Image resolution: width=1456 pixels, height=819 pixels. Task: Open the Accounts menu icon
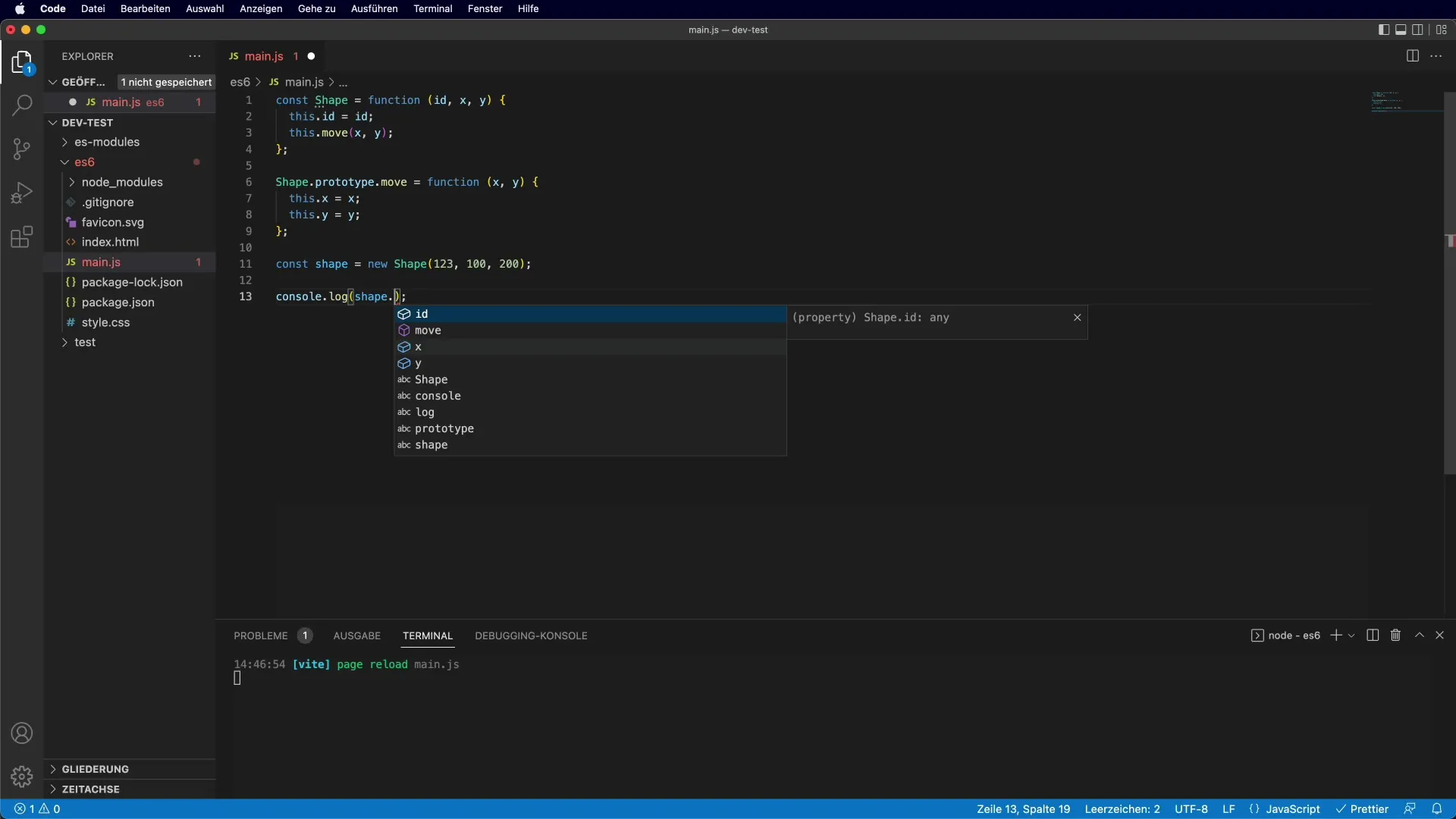[x=22, y=733]
